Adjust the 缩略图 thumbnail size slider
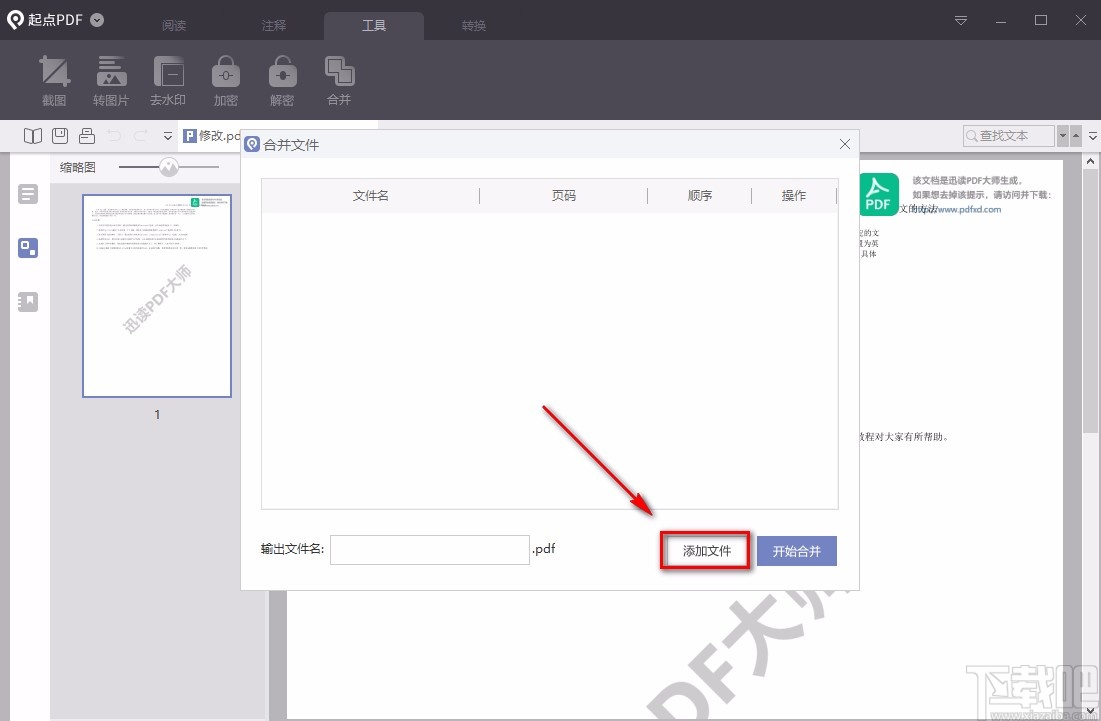Viewport: 1101px width, 721px height. coord(168,167)
